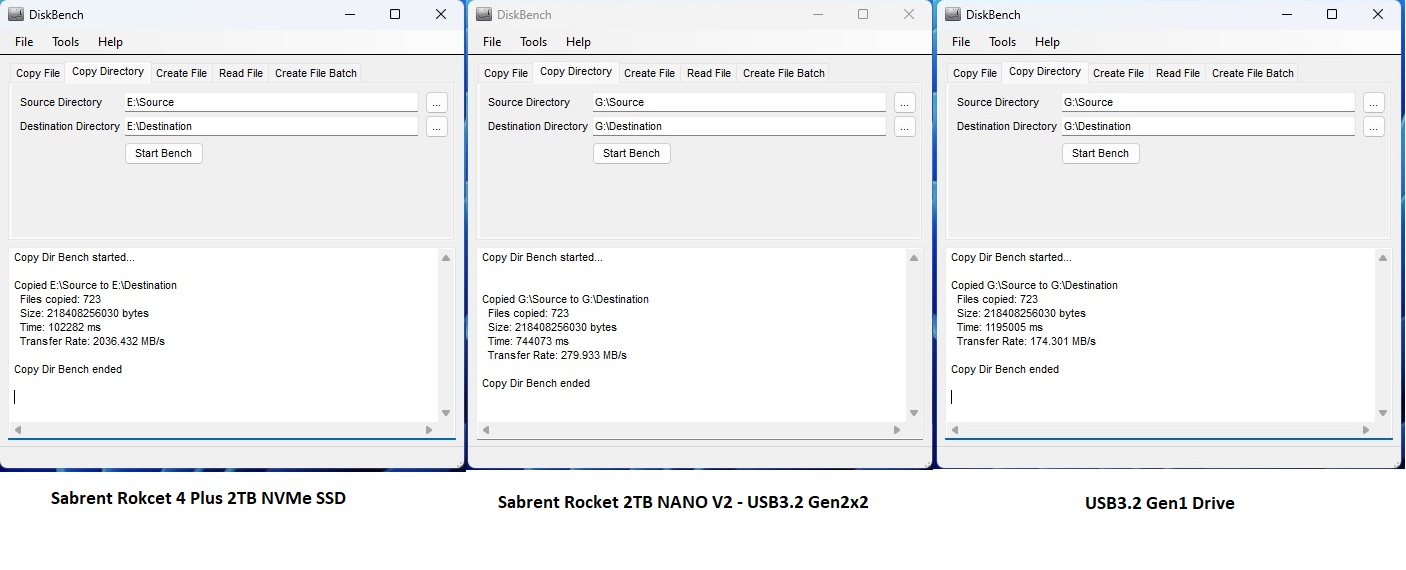Click the Source Directory field containing E:\Source

tap(271, 102)
